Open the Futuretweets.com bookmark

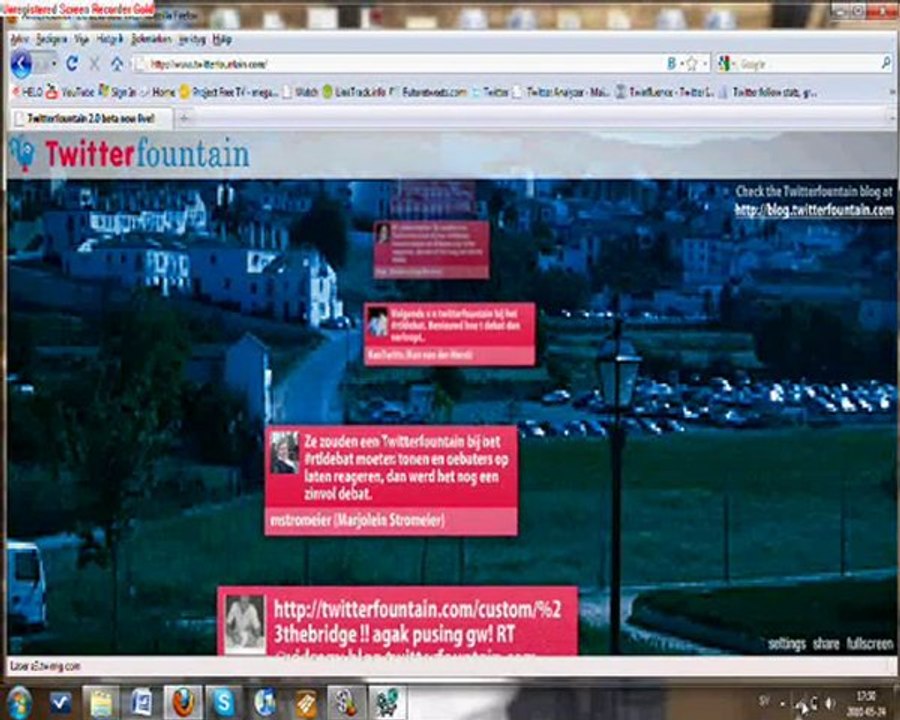[428, 92]
